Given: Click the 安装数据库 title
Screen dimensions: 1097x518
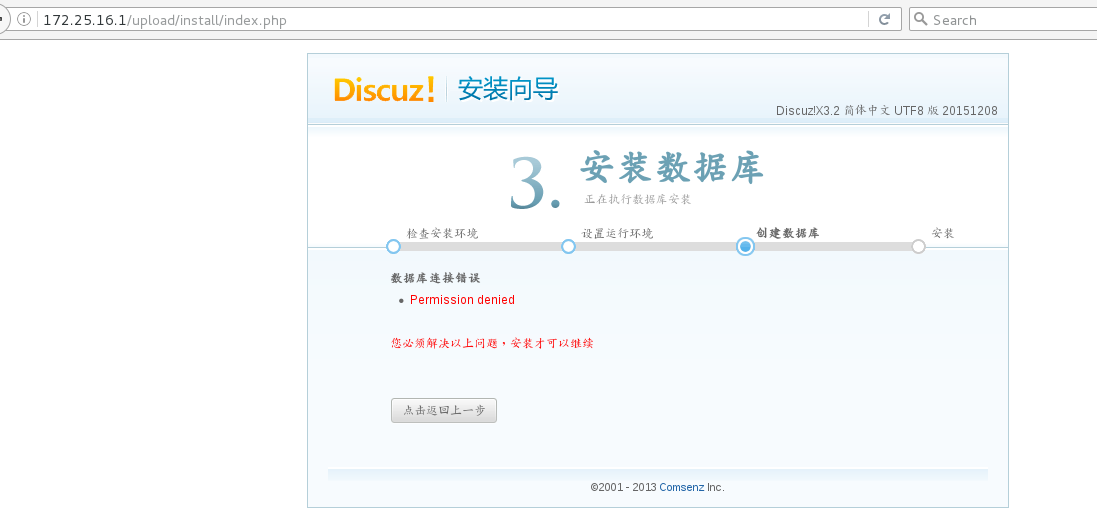Looking at the screenshot, I should click(672, 168).
